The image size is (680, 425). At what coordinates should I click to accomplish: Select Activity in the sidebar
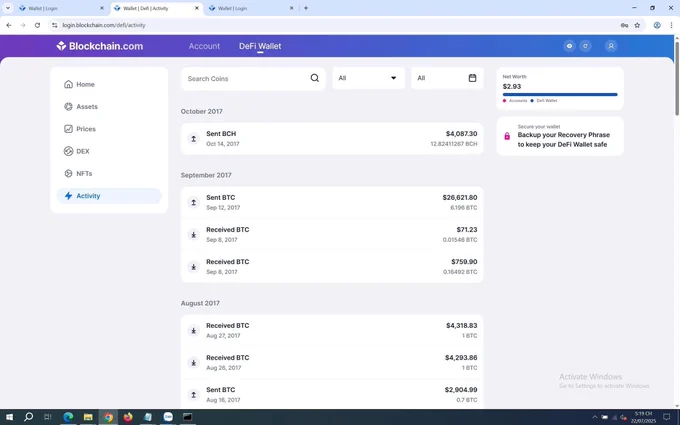click(109, 196)
